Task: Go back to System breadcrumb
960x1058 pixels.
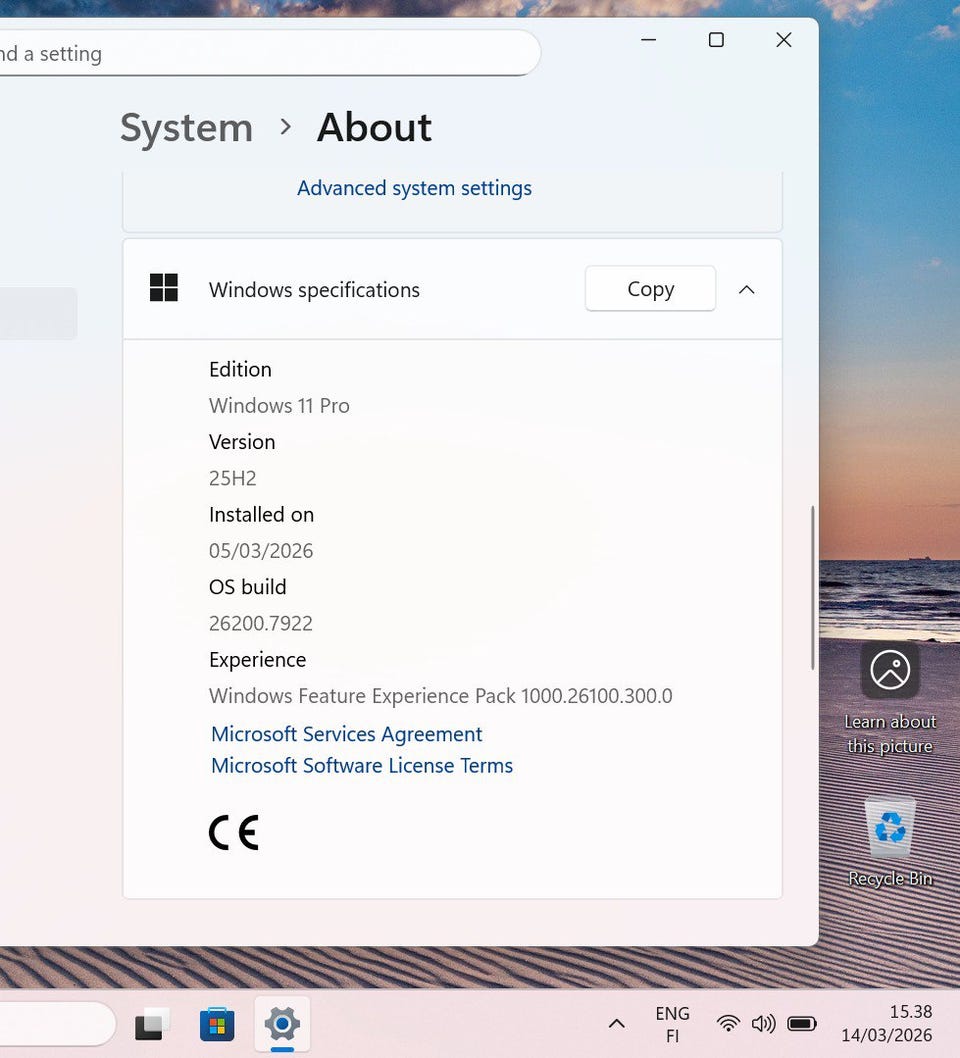Action: 186,128
